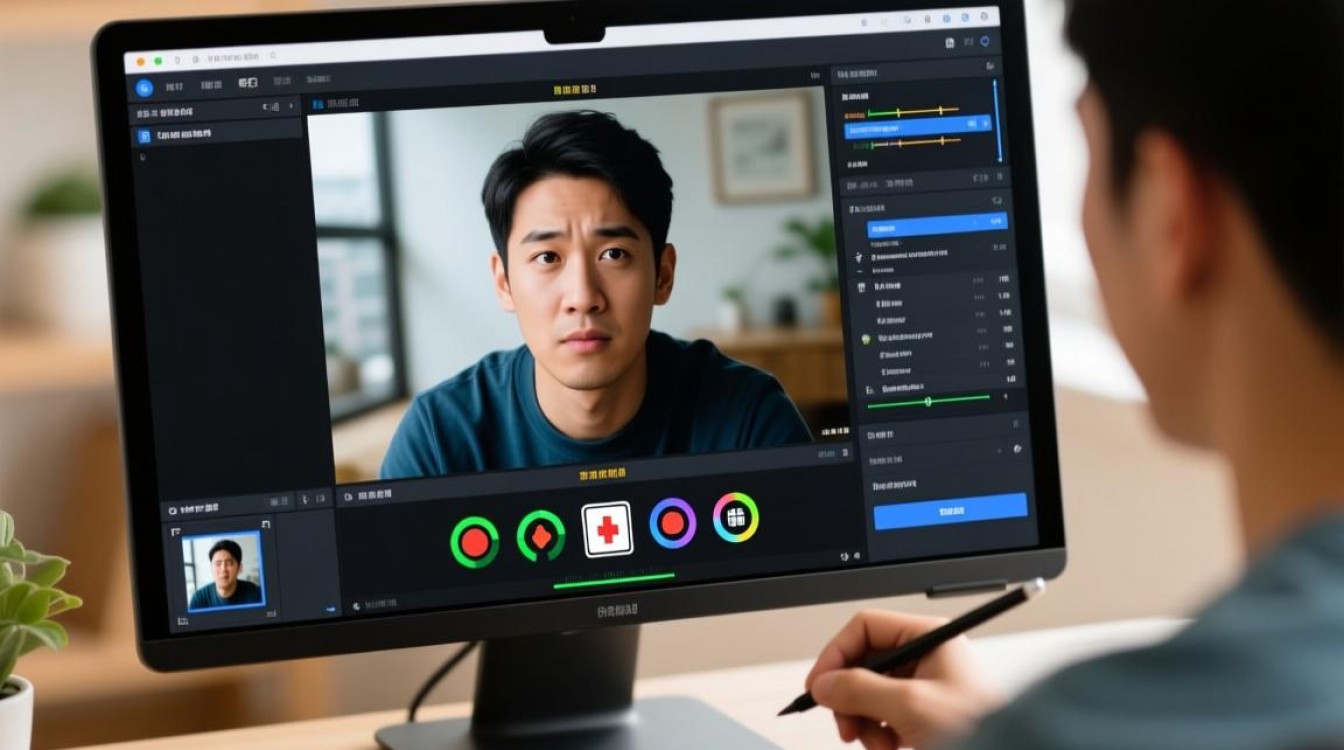Click the green ring icon with red diamond
1344x750 pixels.
tap(540, 536)
